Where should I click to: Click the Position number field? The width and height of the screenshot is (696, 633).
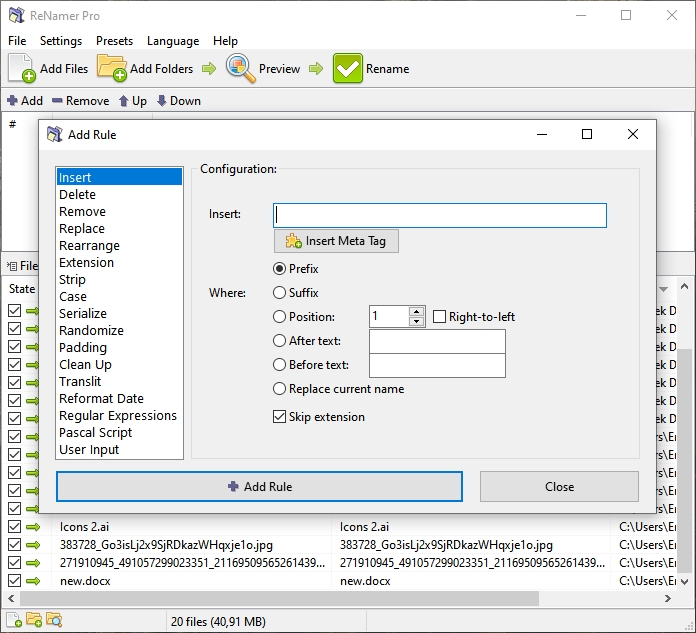(389, 316)
